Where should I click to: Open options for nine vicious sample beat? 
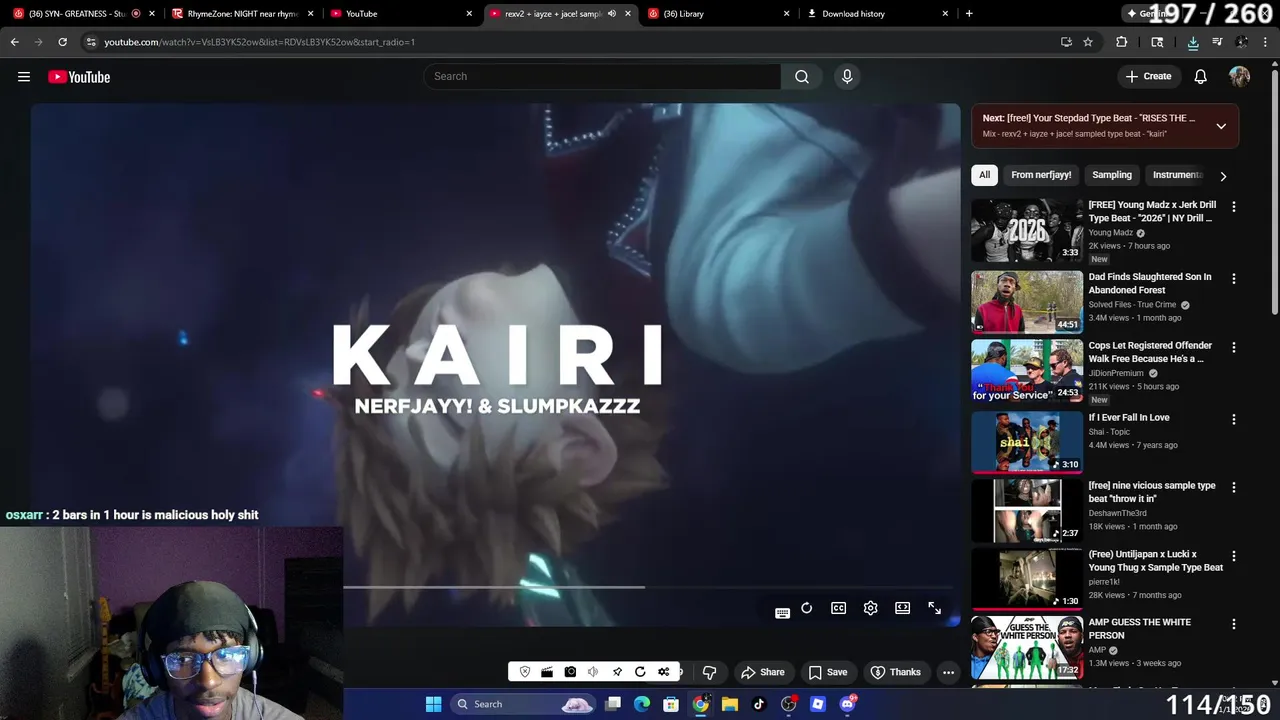pos(1233,488)
